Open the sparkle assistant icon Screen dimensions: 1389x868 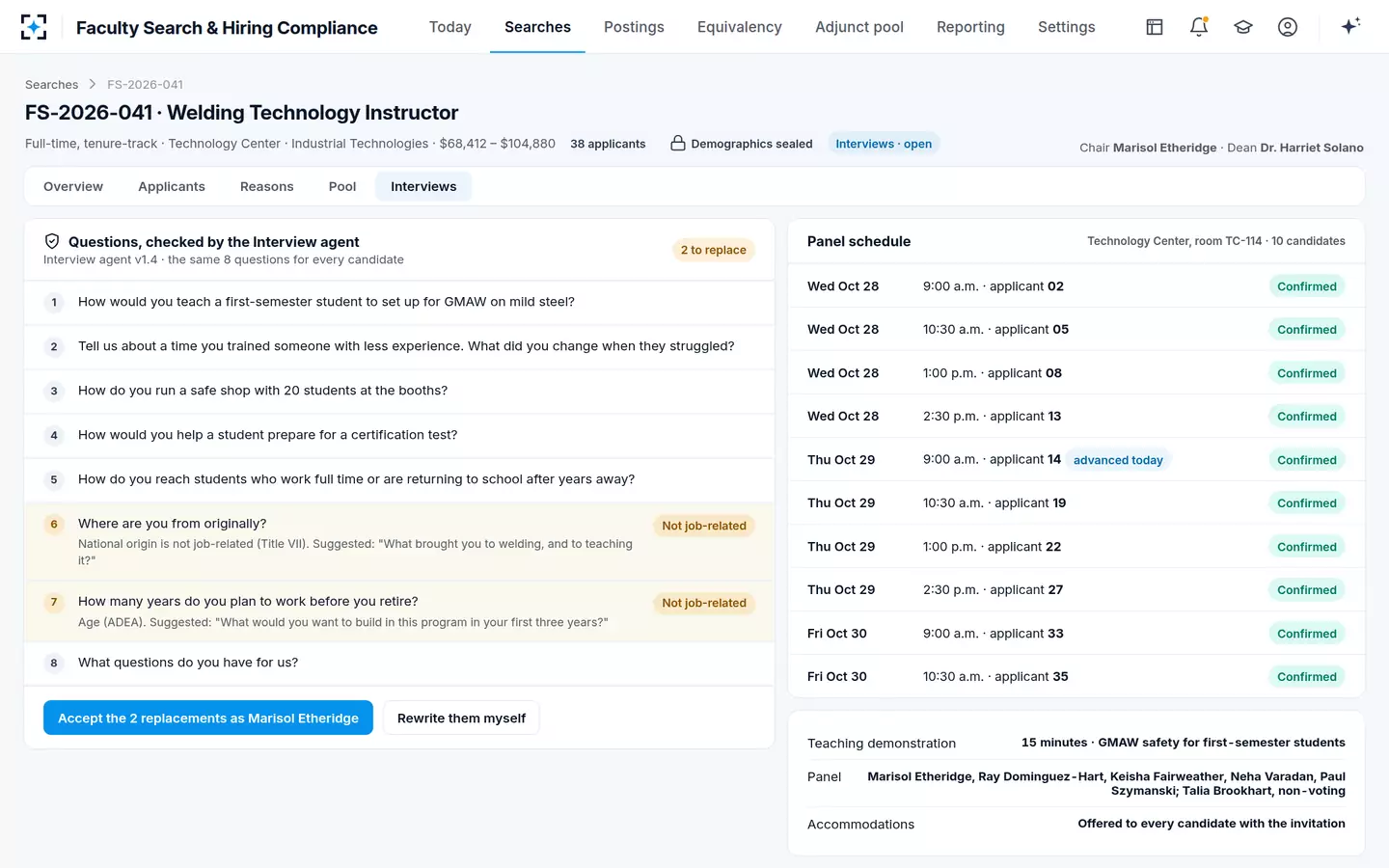1350,26
